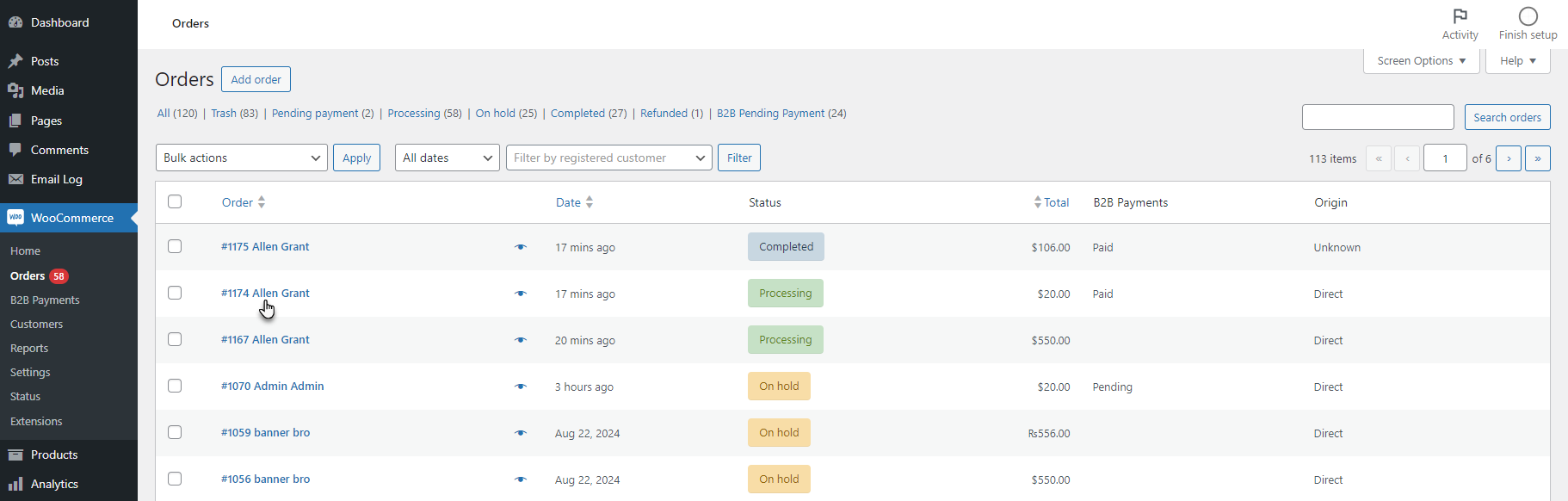The image size is (1568, 501).
Task: Open the All dates dropdown
Action: coord(448,158)
